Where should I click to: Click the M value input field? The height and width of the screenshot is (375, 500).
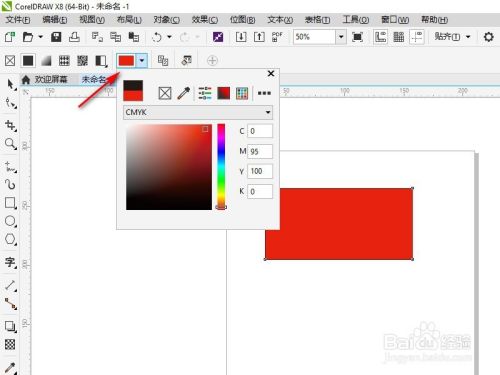pyautogui.click(x=260, y=151)
